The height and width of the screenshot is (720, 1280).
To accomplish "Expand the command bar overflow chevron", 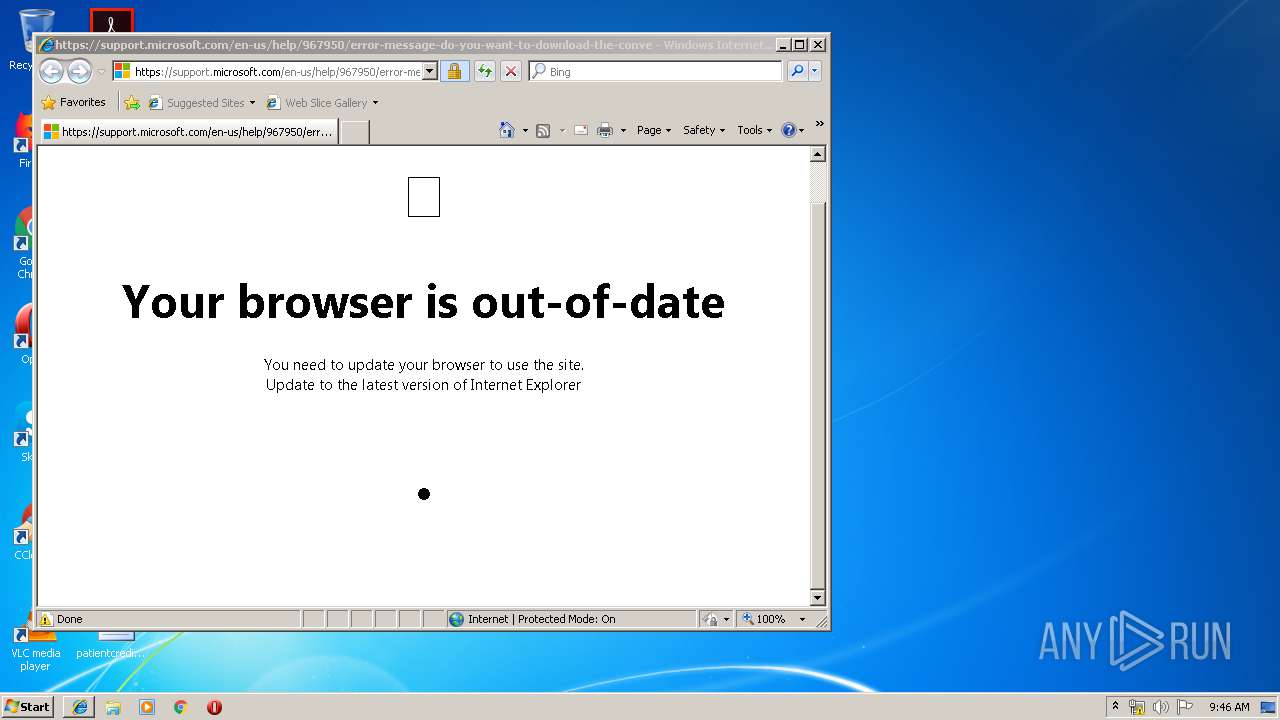I will [819, 124].
